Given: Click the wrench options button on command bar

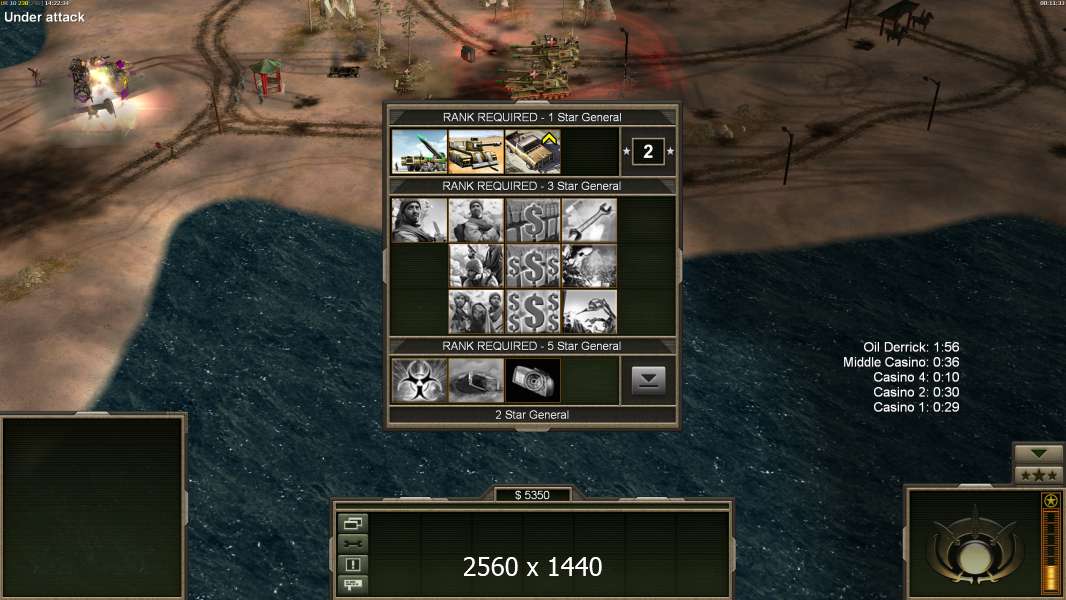Looking at the screenshot, I should click(353, 544).
